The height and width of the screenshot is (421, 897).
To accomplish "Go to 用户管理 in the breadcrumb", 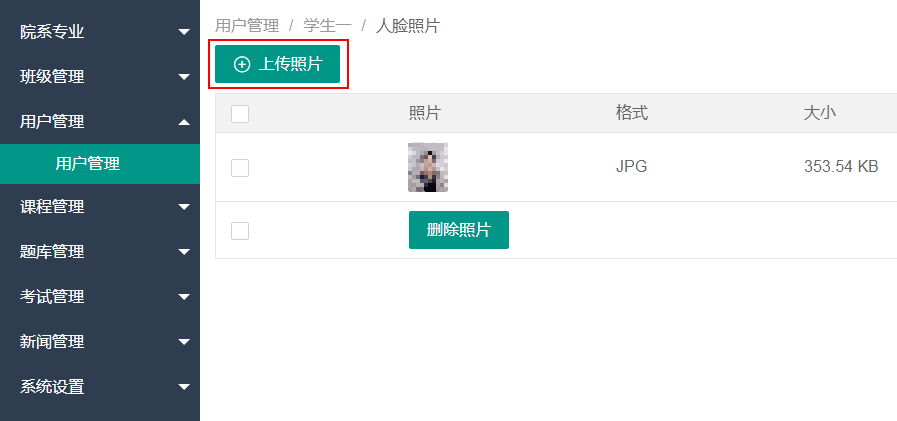I will [x=247, y=26].
